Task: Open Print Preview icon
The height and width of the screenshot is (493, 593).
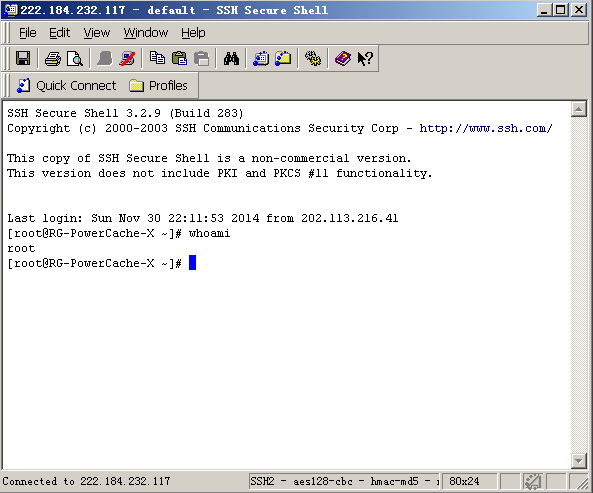Action: pos(75,59)
